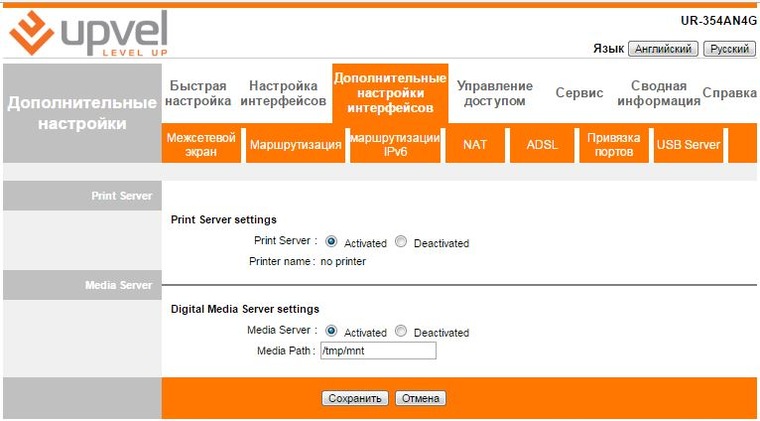Switch language to English (Английский)
The image size is (760, 421).
(663, 49)
